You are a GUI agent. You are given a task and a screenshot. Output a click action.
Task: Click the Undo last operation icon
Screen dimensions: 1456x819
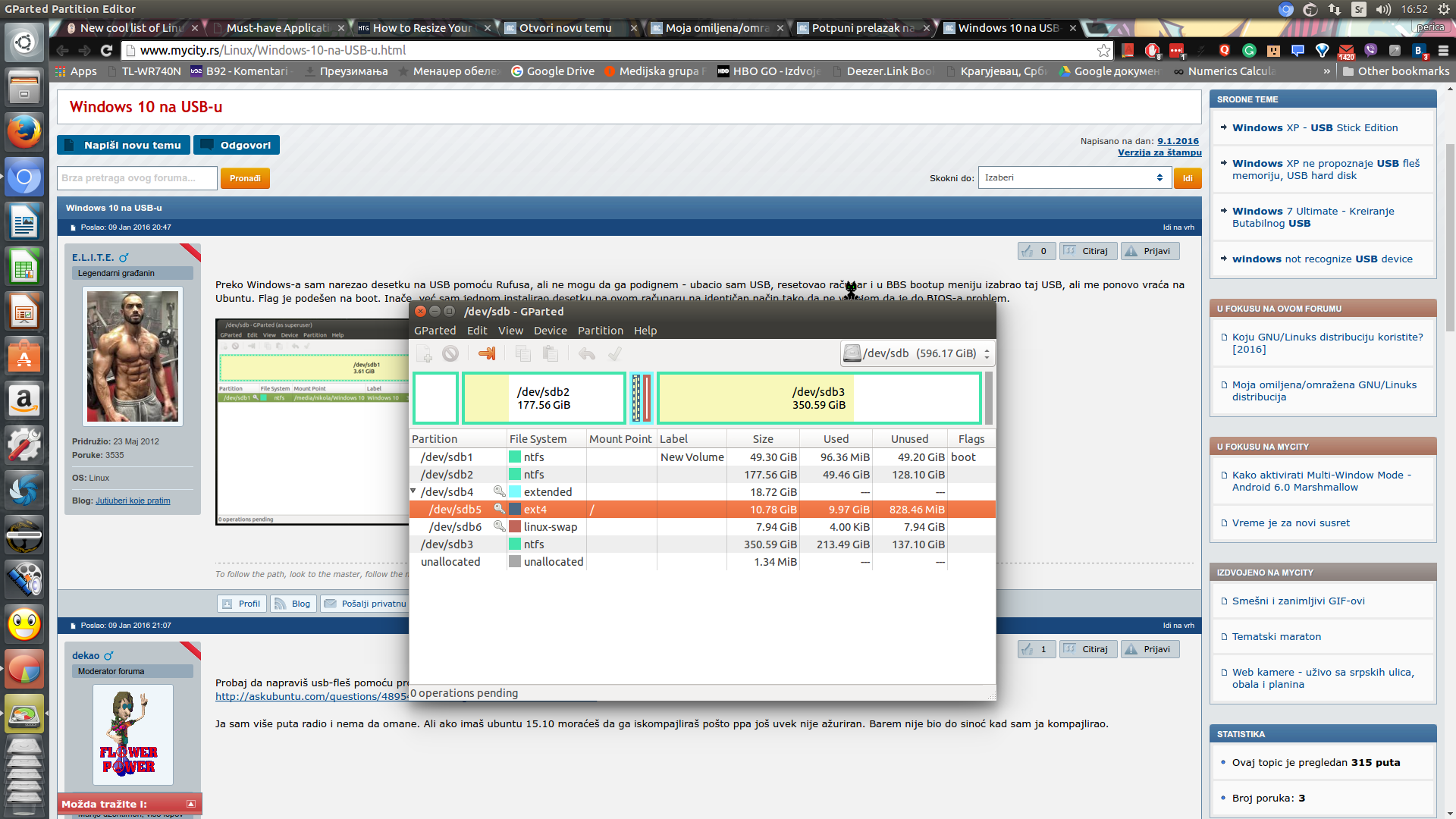[x=586, y=353]
